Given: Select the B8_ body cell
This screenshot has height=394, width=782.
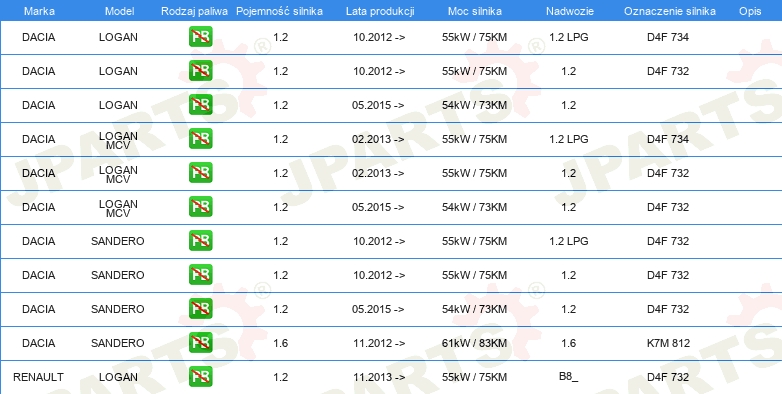Looking at the screenshot, I should click(569, 377).
